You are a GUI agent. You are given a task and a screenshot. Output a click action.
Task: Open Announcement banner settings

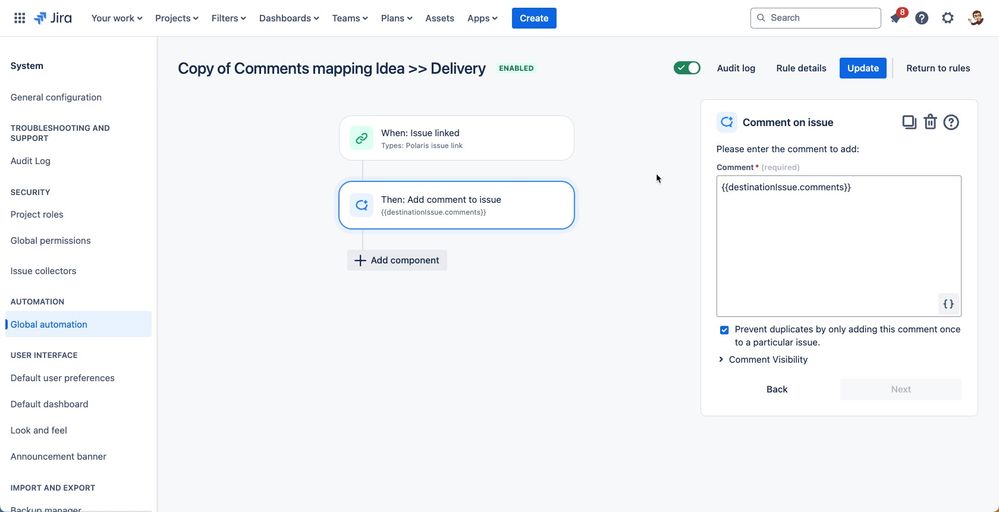[x=59, y=457]
